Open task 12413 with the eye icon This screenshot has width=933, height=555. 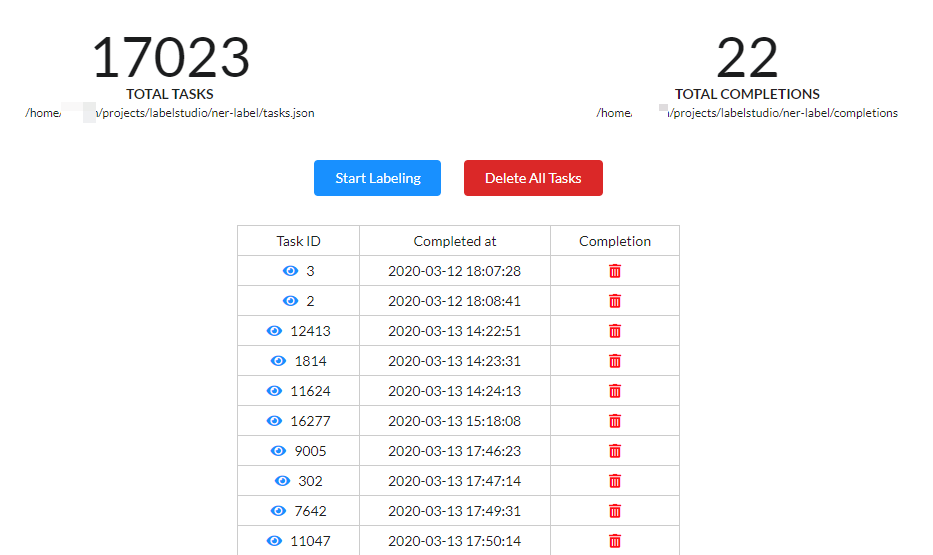click(x=274, y=331)
